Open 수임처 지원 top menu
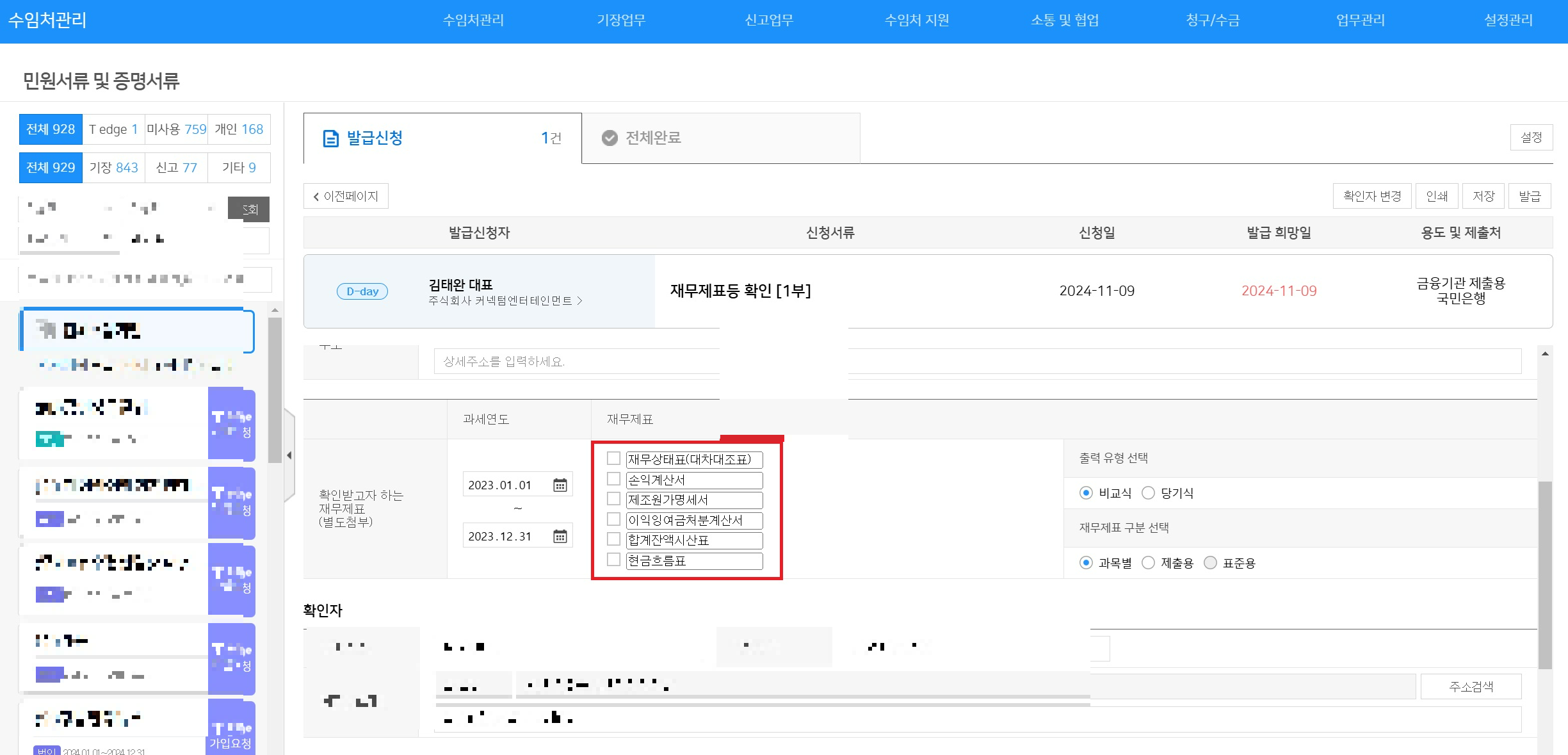The image size is (1568, 755). (x=917, y=20)
